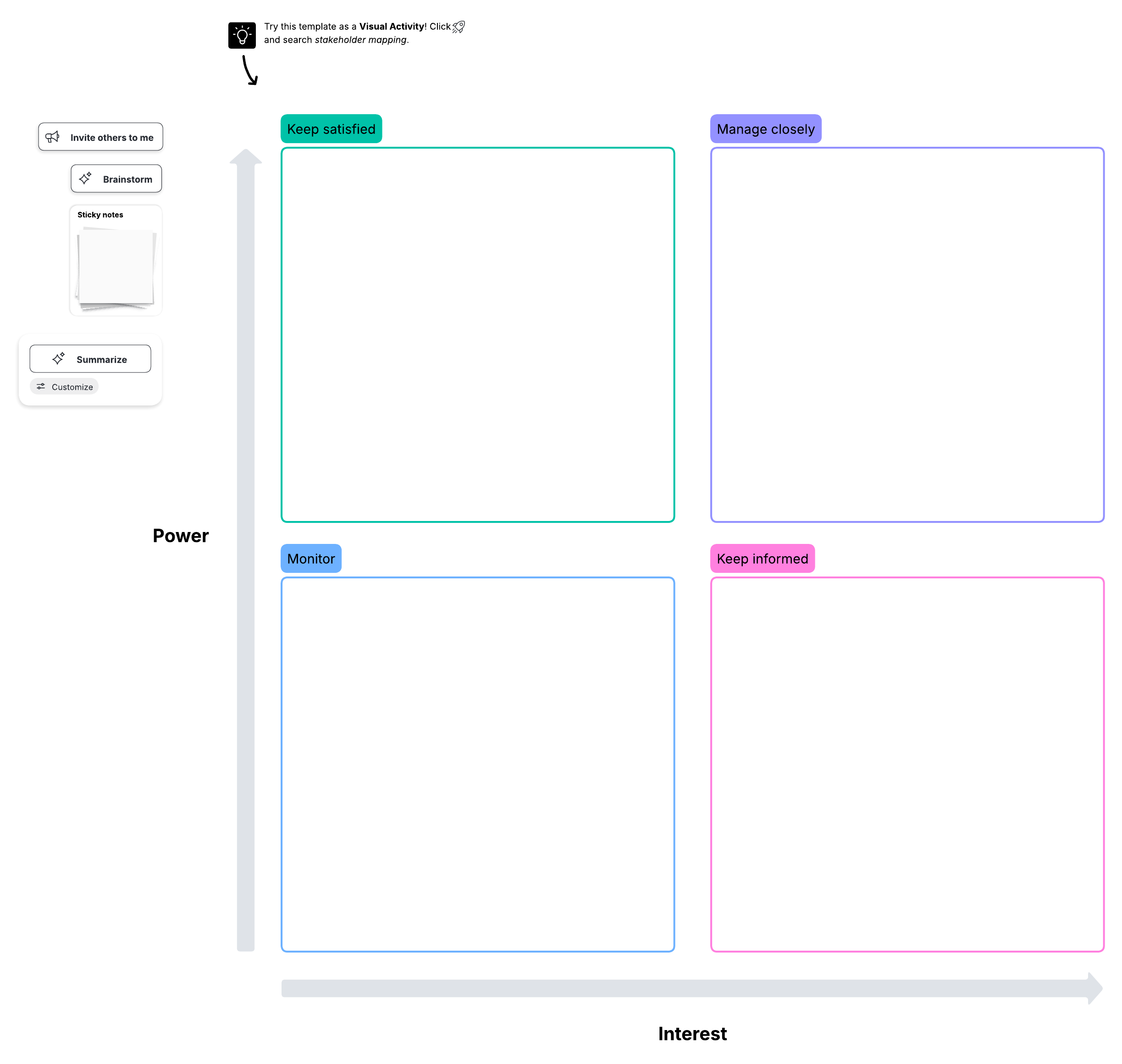
Task: Click the sparkle icon on Summarize button
Action: coord(58,359)
